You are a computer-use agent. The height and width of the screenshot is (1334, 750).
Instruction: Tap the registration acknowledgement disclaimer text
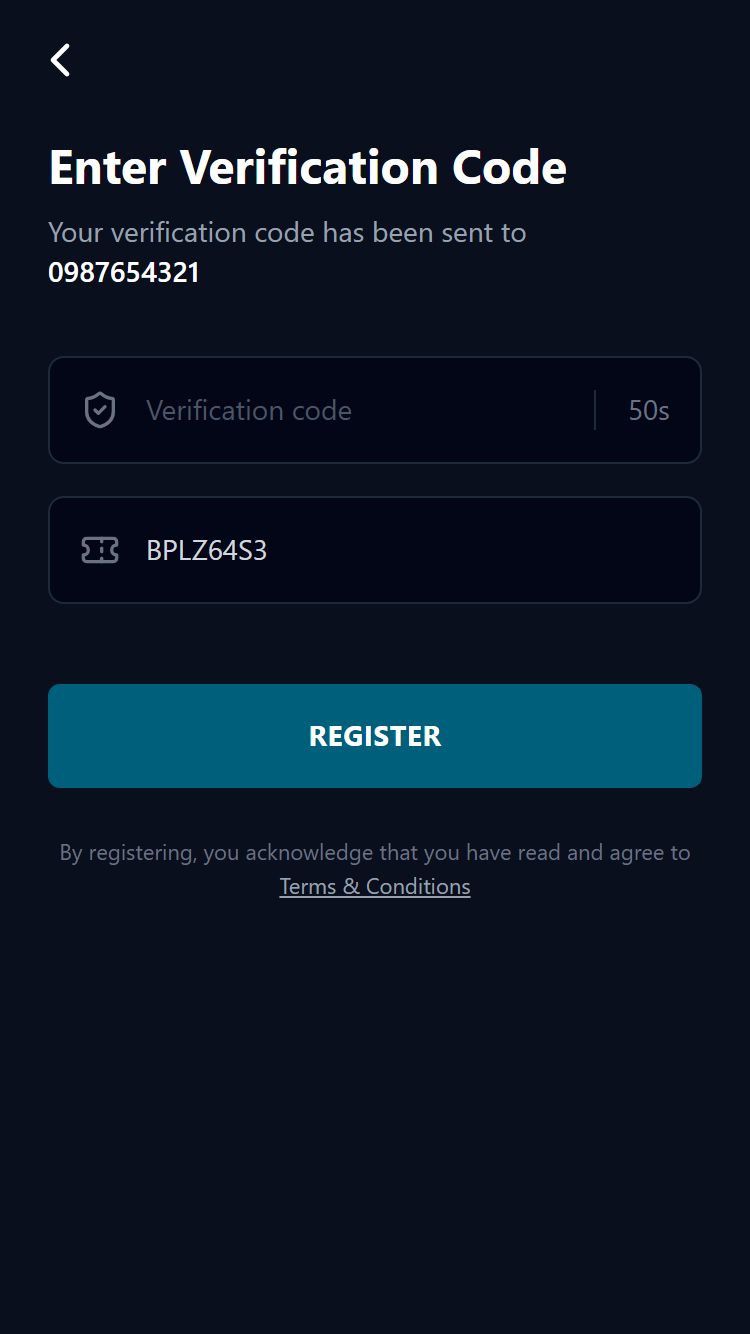click(374, 852)
